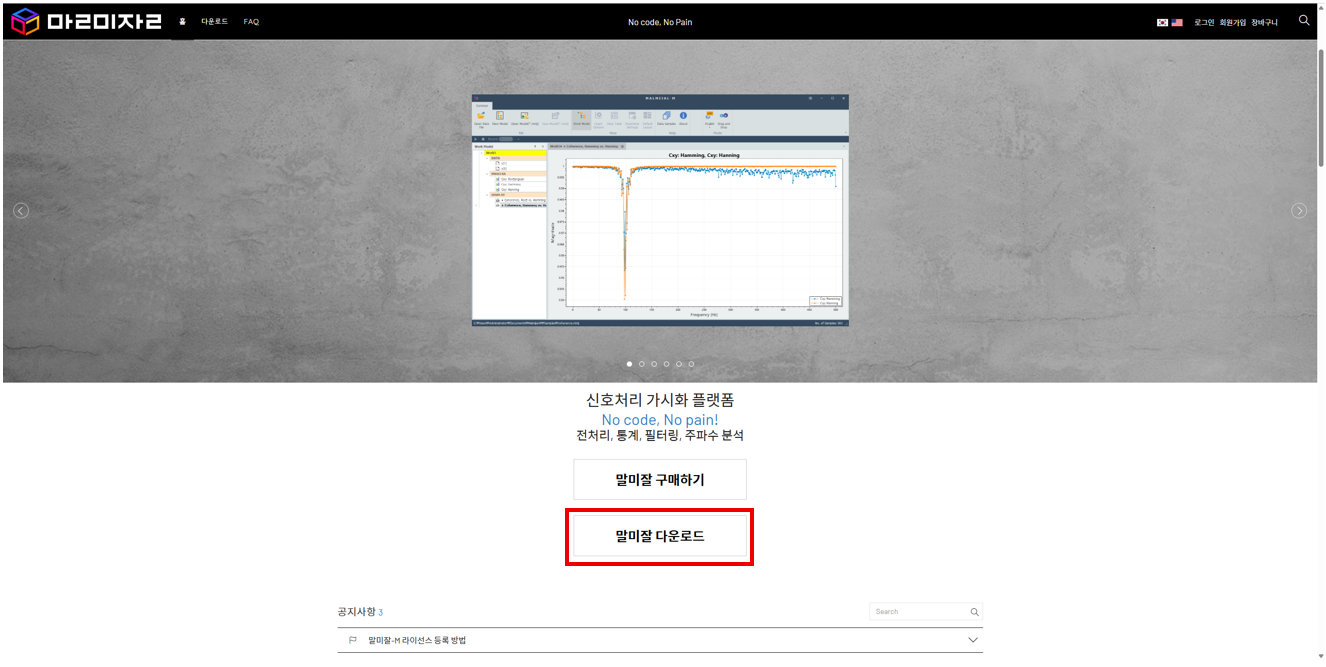
Task: Click the software screenshot slide image
Action: point(660,210)
